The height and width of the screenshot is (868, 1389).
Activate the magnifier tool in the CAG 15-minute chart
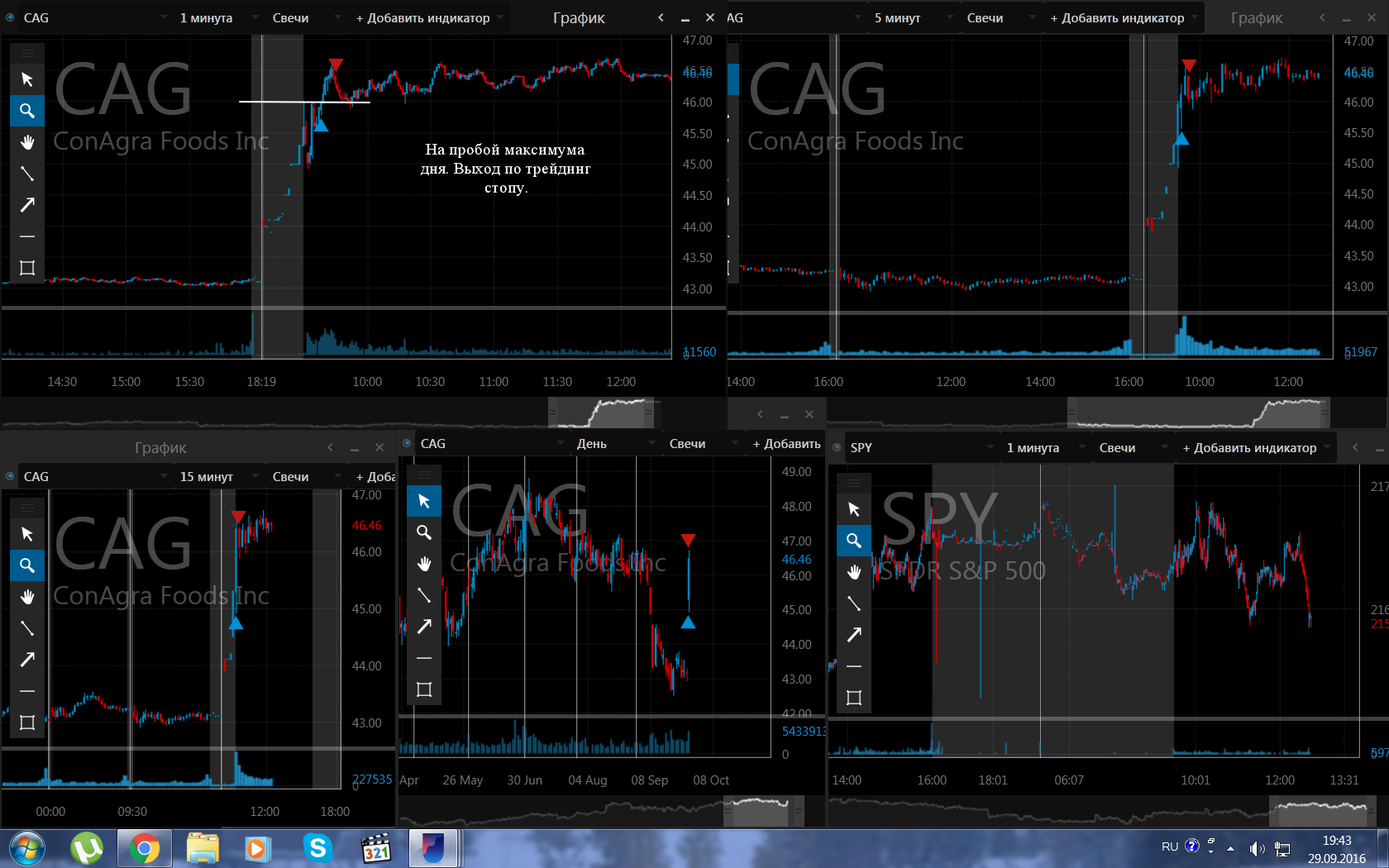(27, 565)
